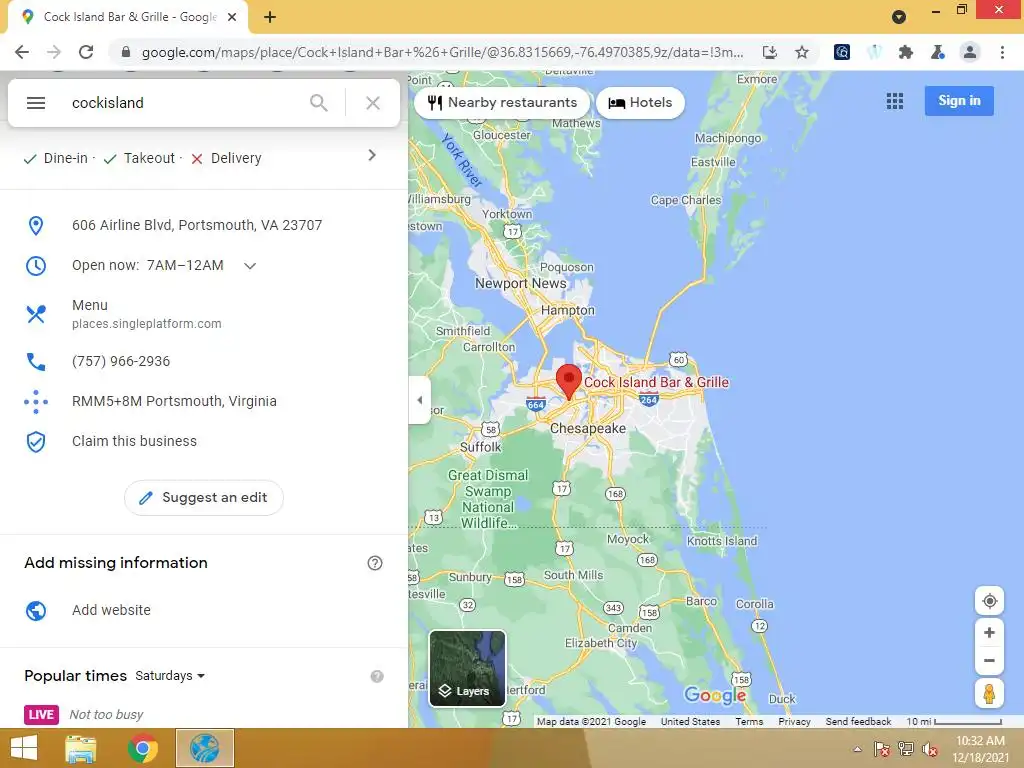Bookmark this page with the star

point(802,52)
